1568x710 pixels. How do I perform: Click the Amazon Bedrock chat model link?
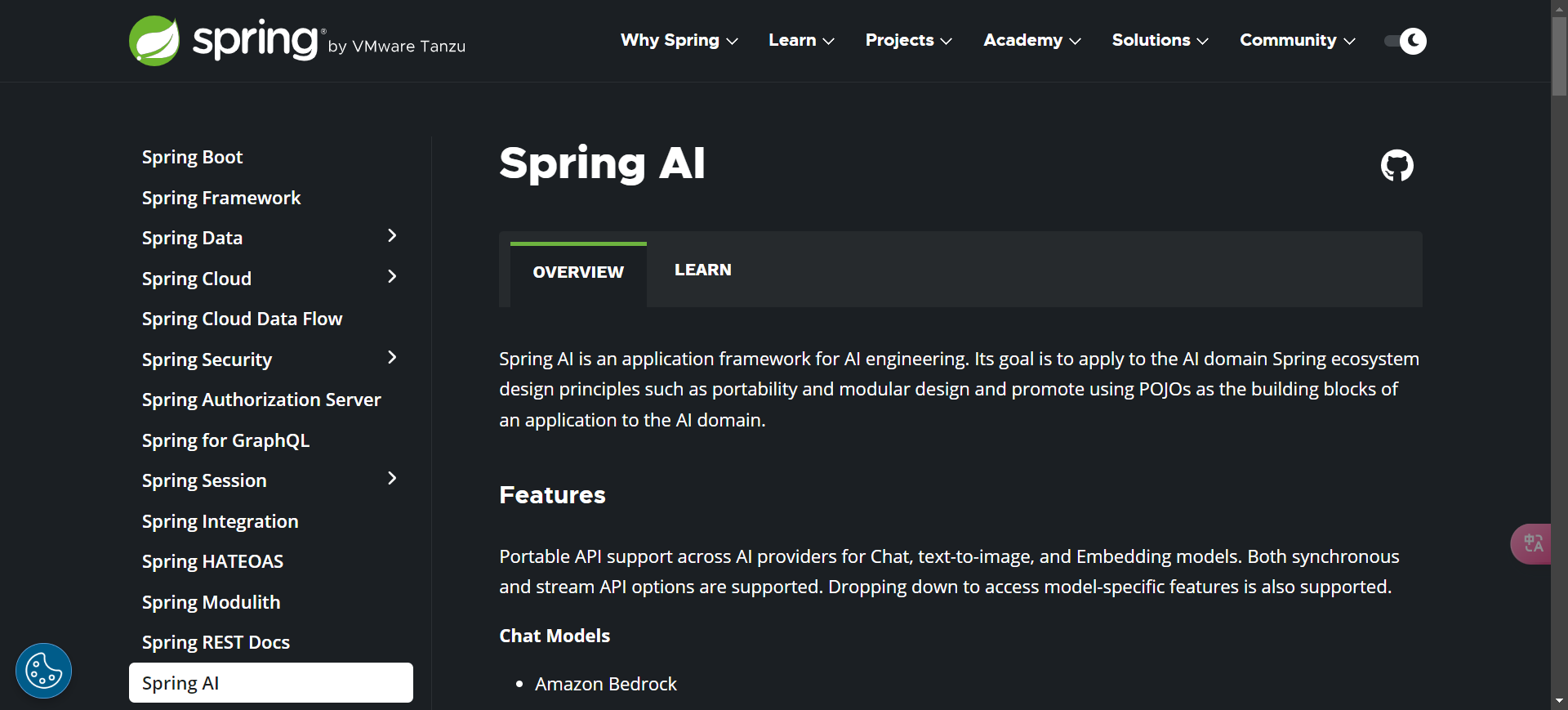pos(606,684)
